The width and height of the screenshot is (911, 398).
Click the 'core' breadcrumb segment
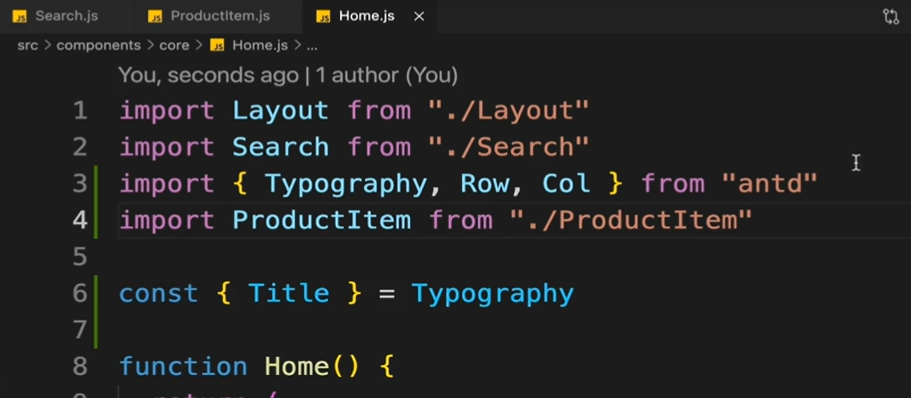click(x=174, y=45)
